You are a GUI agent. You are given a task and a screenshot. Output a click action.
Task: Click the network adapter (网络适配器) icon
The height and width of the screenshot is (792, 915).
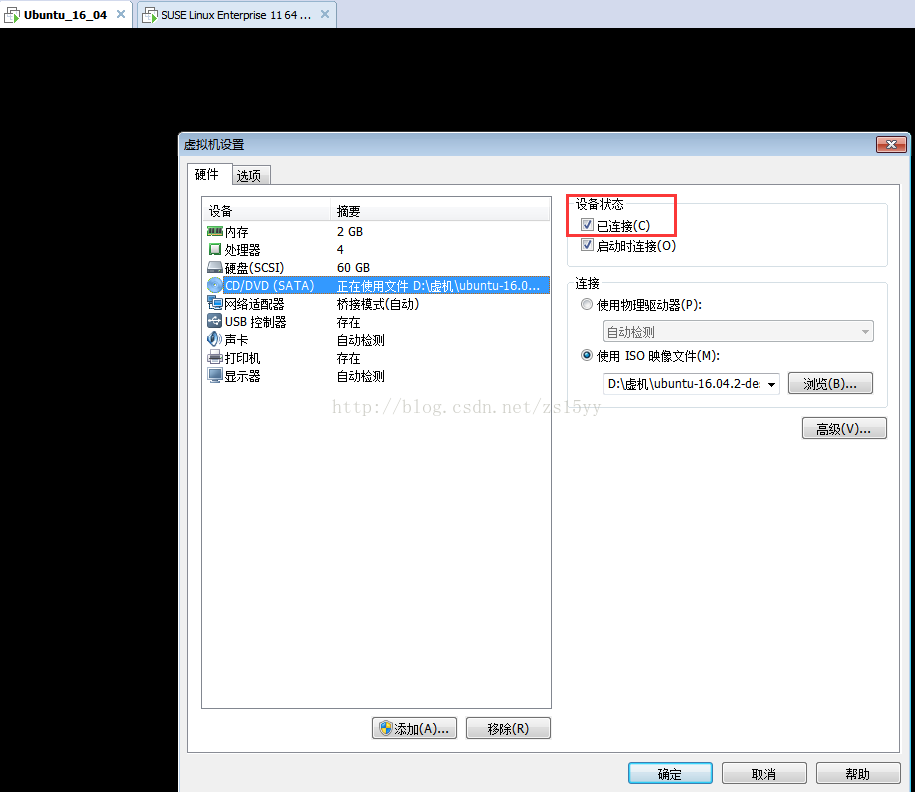tap(215, 303)
